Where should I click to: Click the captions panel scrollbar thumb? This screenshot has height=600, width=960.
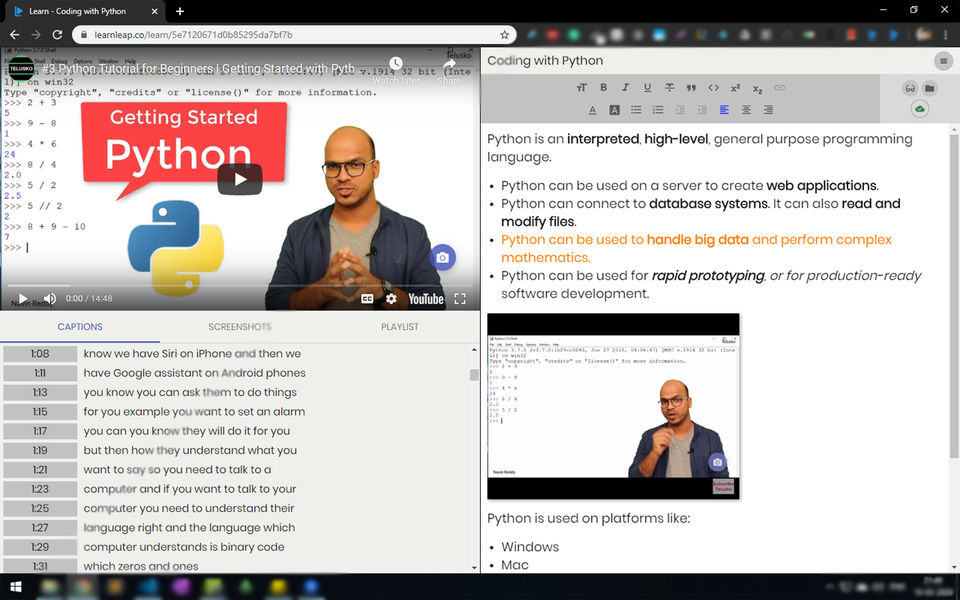click(474, 375)
